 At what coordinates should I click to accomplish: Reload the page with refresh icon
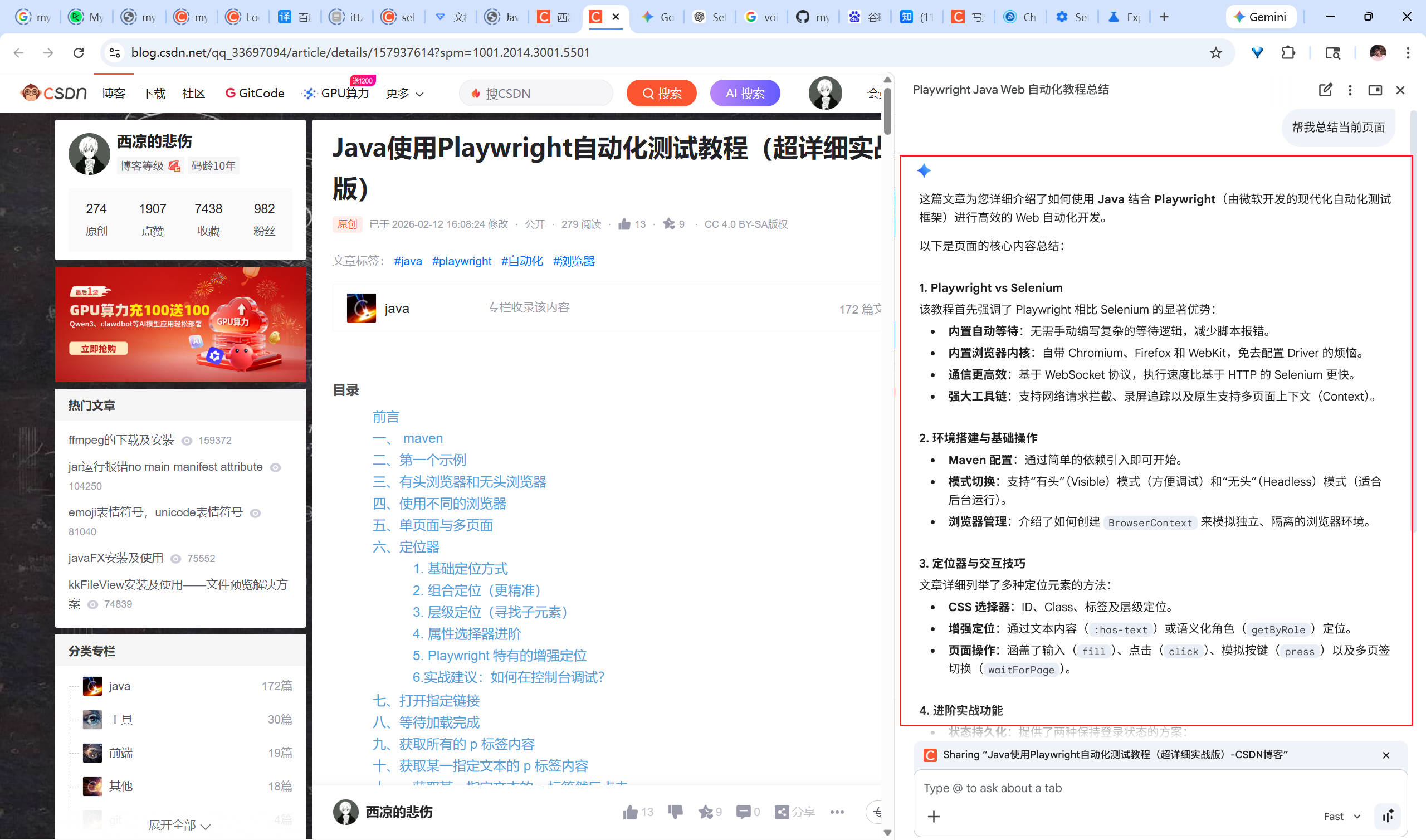coord(79,53)
